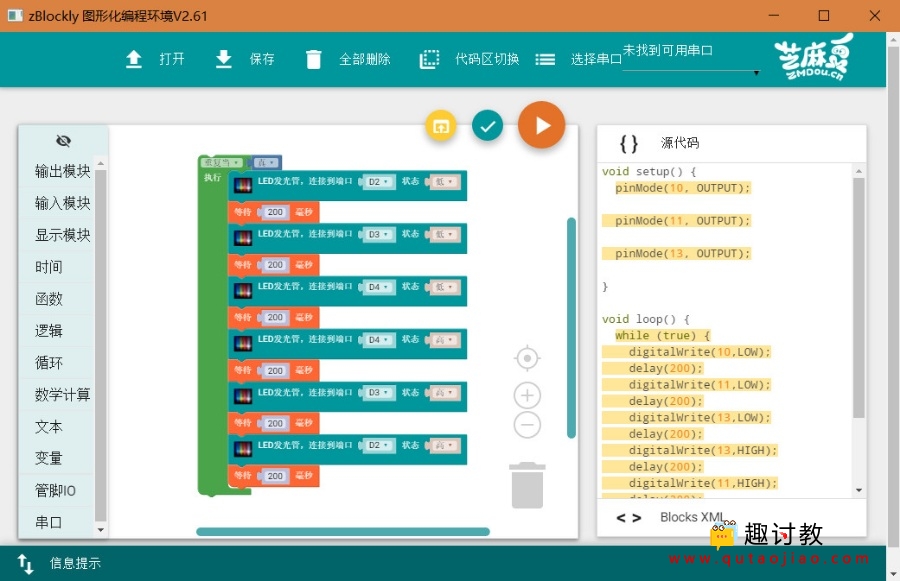Select the 串口 category
The width and height of the screenshot is (900, 581).
(49, 522)
